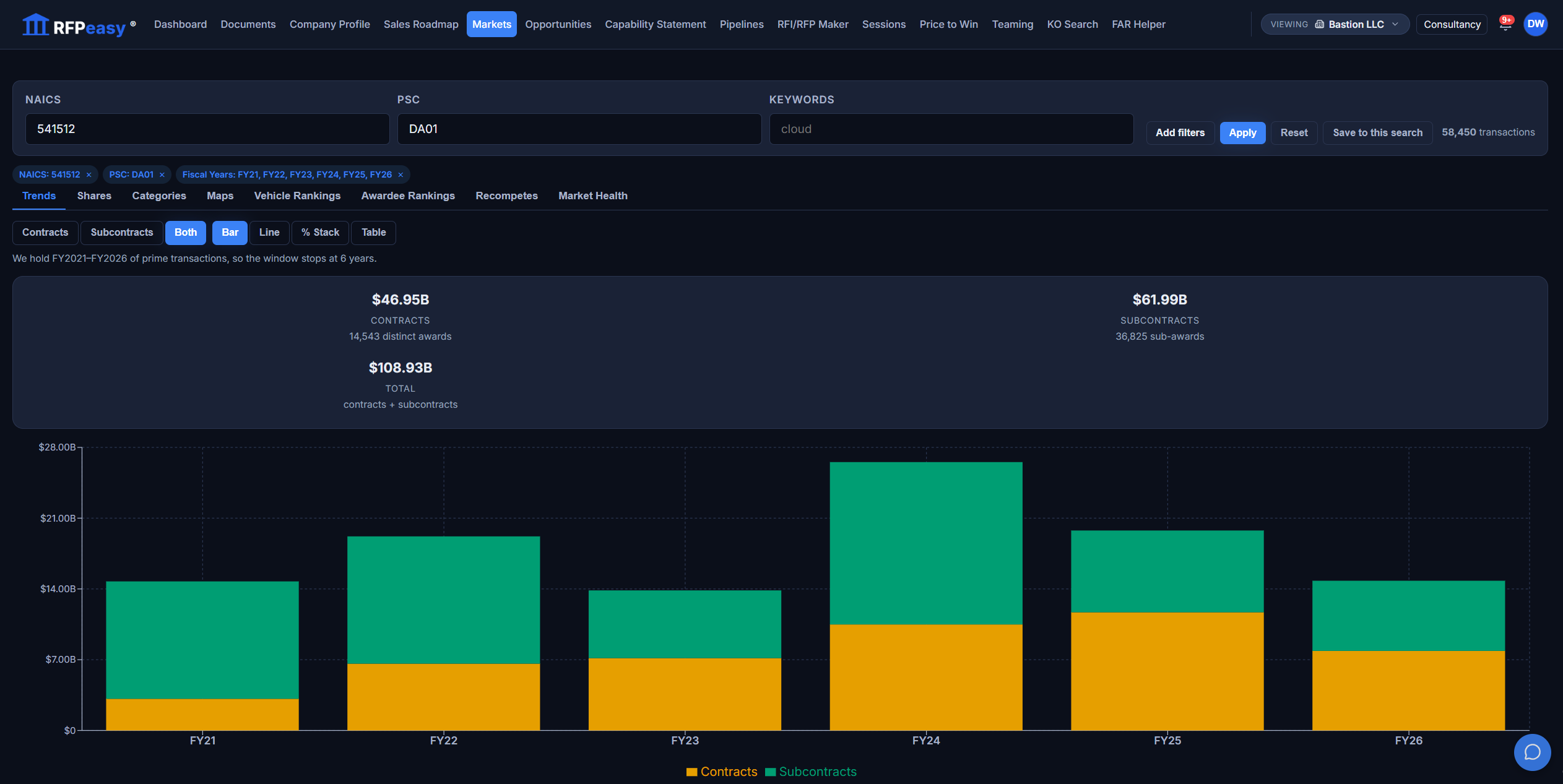Switch to Table view

point(374,232)
